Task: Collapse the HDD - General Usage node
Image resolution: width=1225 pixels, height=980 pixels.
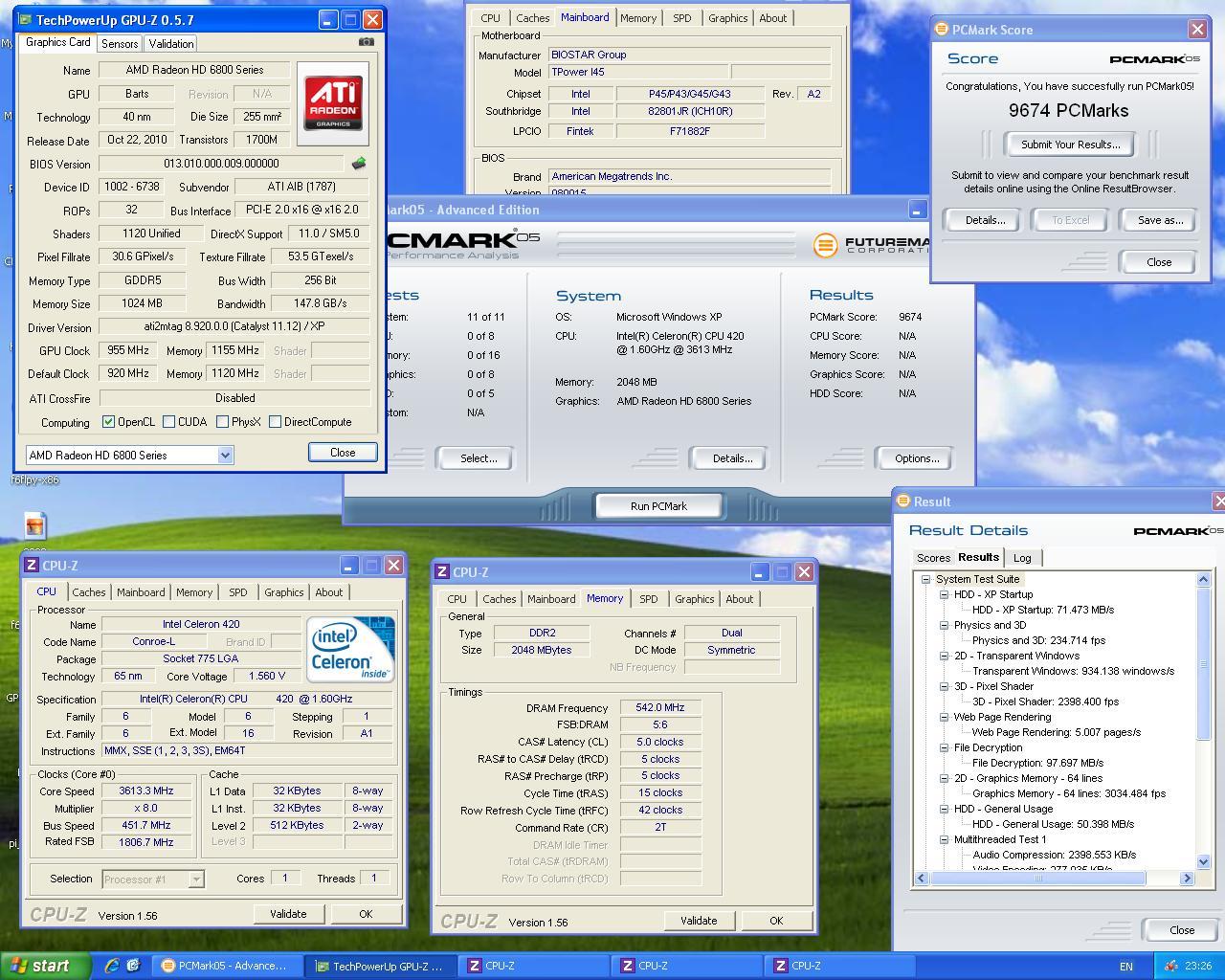Action: pos(944,809)
